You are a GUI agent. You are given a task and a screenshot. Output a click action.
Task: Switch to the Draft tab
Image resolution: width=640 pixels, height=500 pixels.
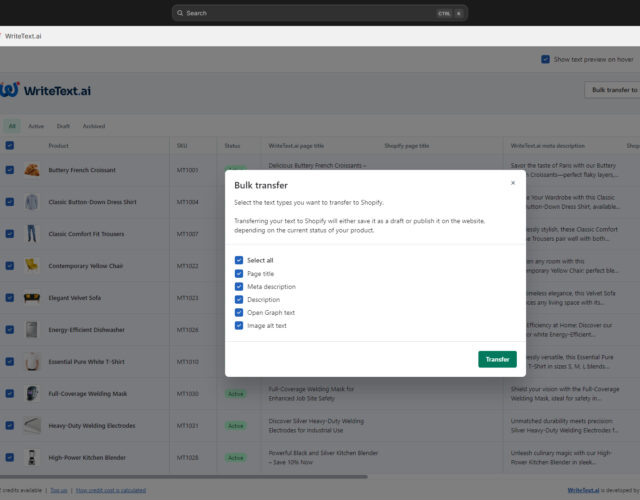point(63,126)
